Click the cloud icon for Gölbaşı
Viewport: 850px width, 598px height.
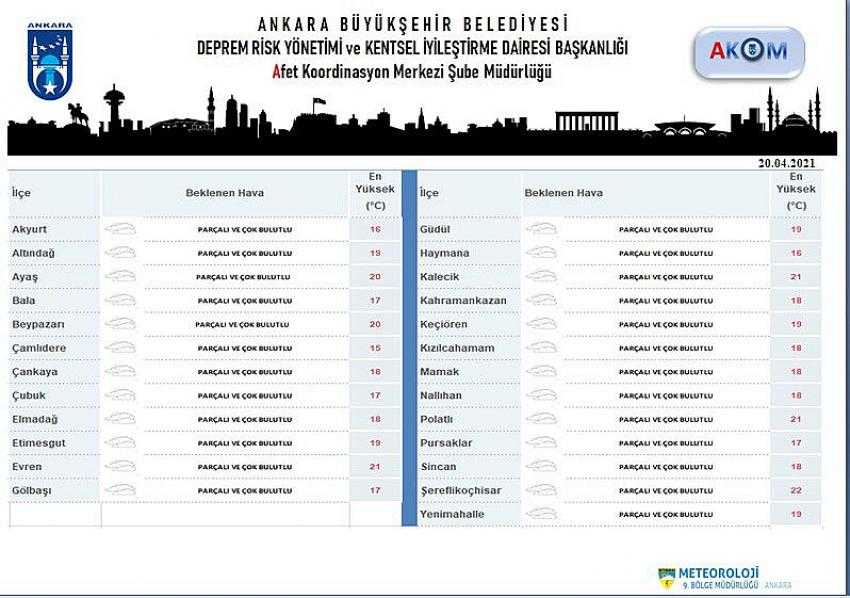pos(120,491)
